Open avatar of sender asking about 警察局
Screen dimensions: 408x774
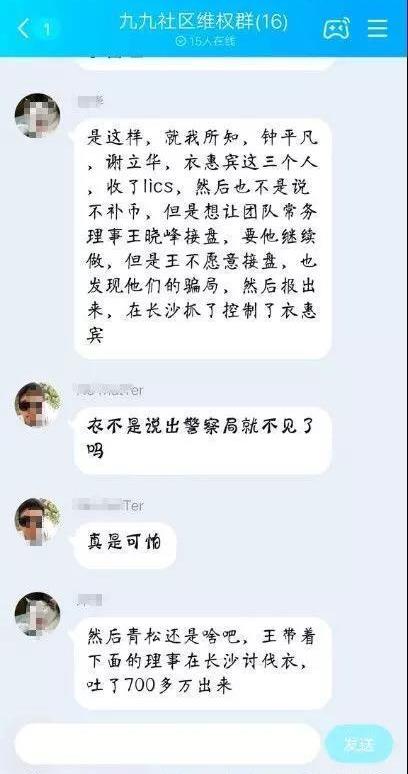37,405
